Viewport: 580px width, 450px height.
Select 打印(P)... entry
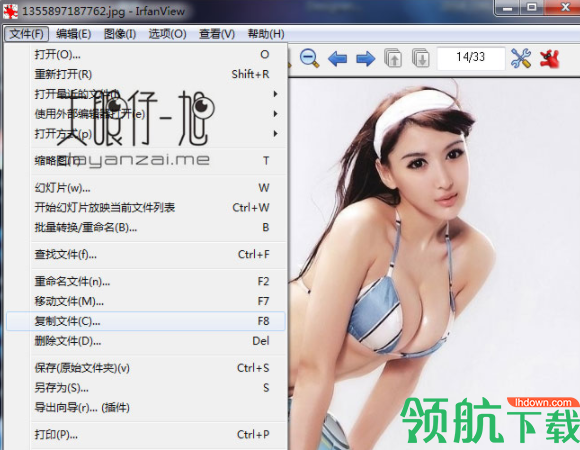(x=146, y=434)
